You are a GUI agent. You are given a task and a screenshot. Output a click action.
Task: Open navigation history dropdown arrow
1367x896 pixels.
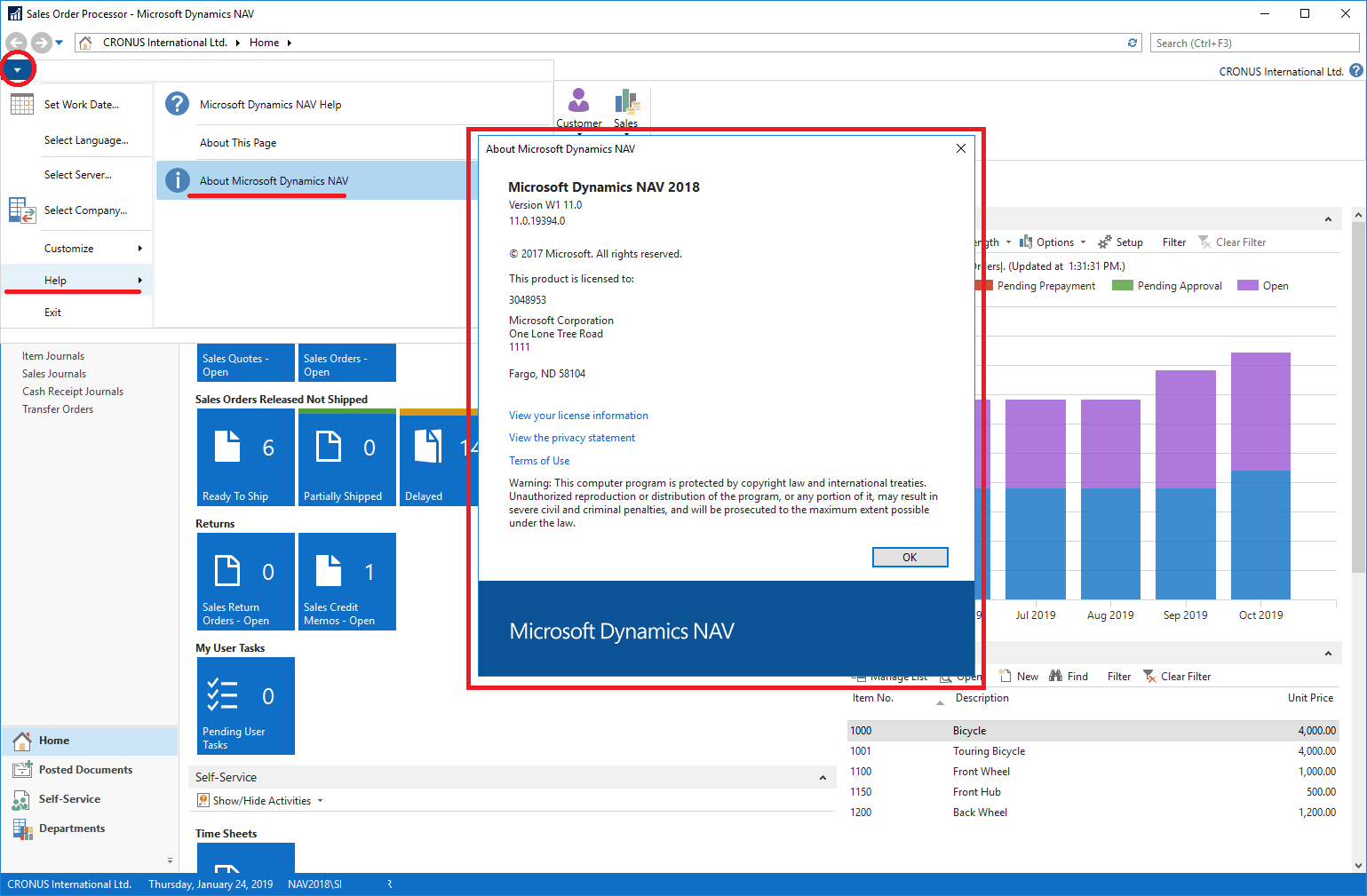60,43
